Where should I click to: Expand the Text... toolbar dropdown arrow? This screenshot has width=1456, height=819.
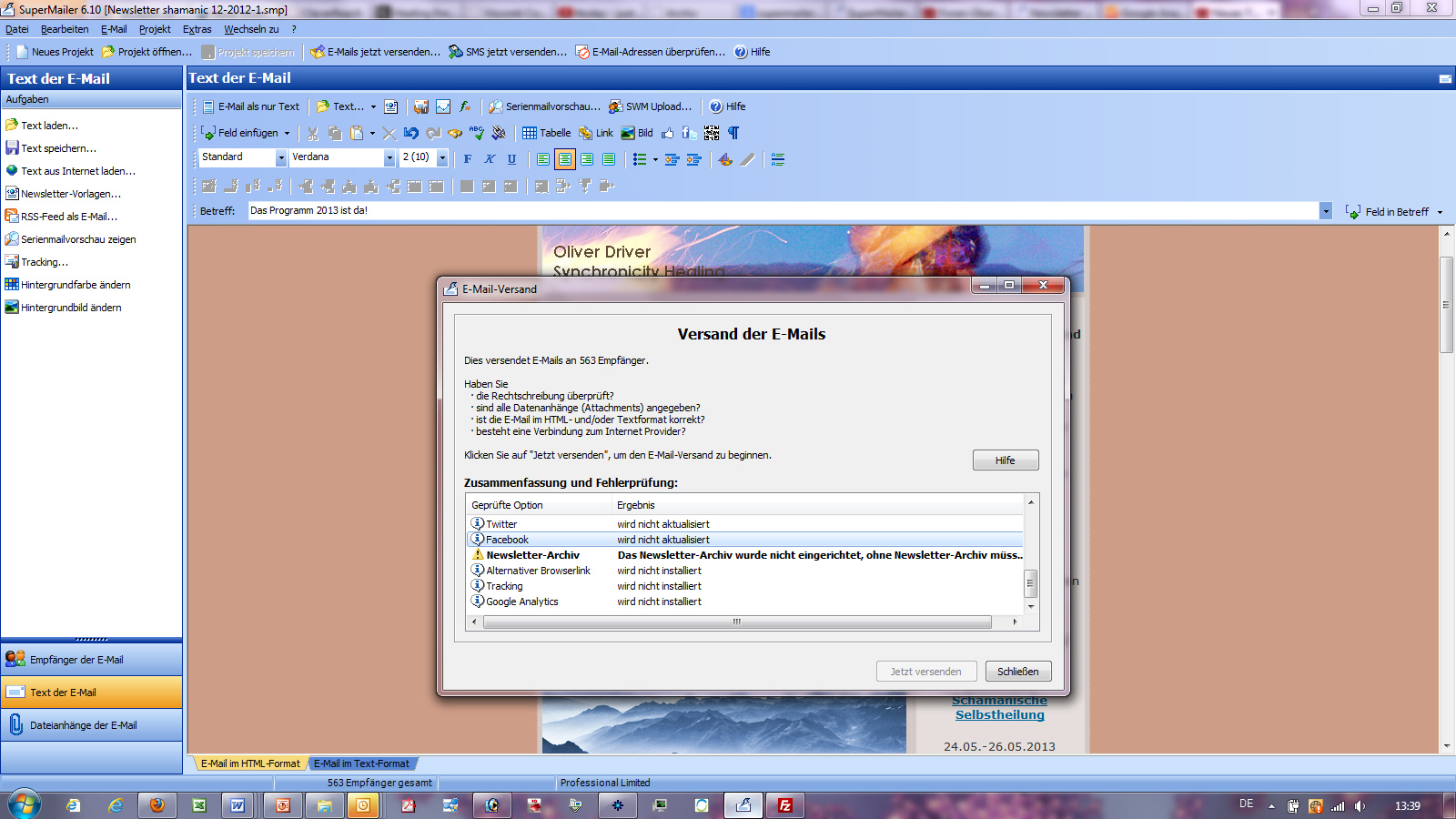point(373,107)
